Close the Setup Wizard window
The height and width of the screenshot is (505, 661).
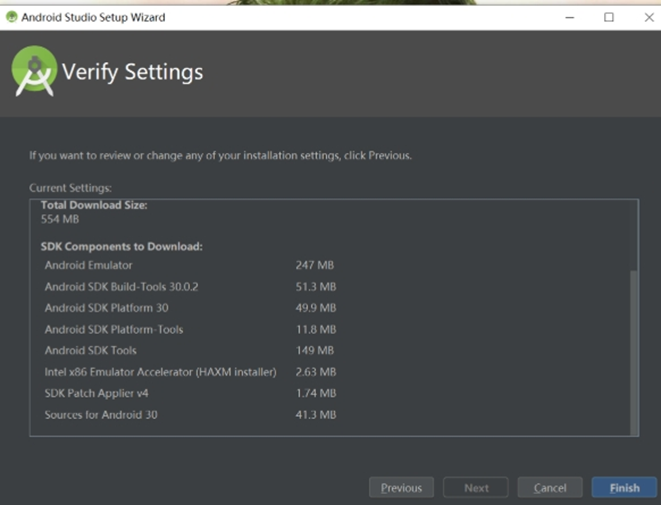coord(649,17)
